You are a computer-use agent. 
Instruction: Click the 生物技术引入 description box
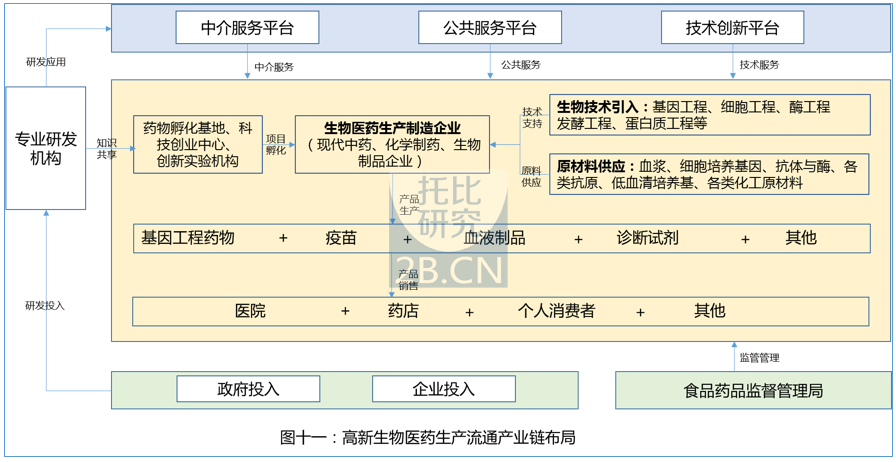[x=708, y=115]
